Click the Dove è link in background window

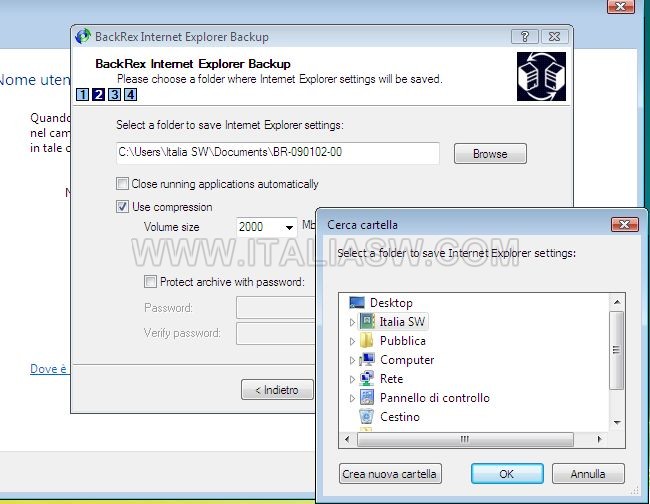click(49, 369)
